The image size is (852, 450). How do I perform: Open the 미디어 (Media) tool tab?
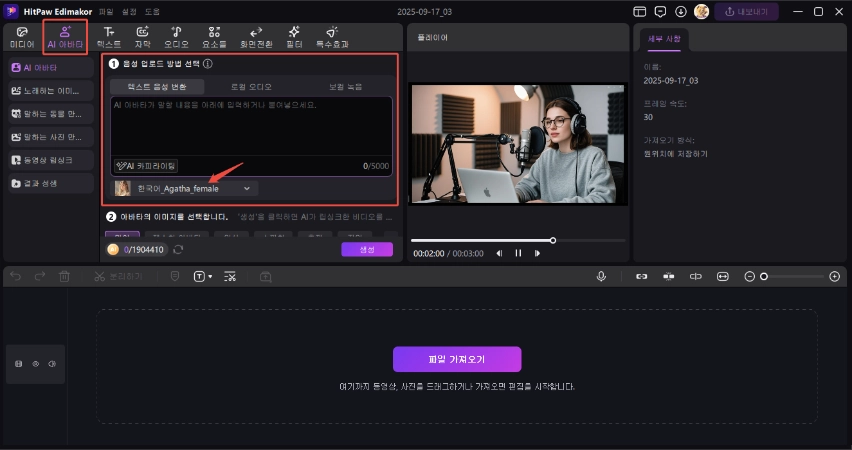coord(21,37)
